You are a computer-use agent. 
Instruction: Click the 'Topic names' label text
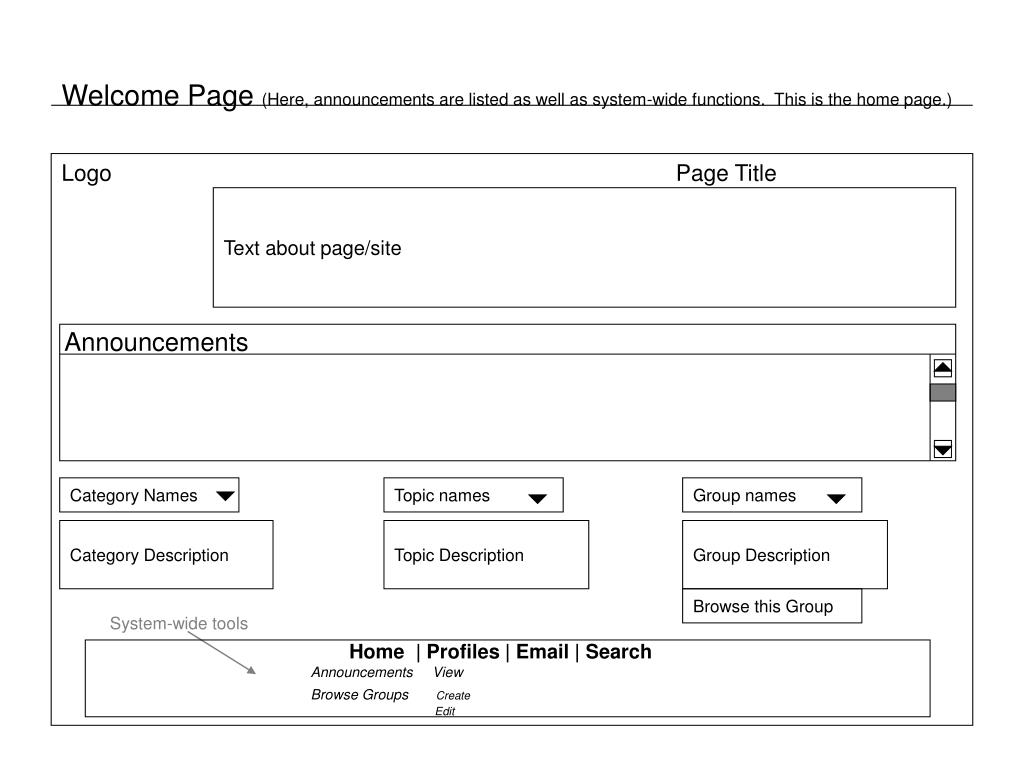click(441, 496)
